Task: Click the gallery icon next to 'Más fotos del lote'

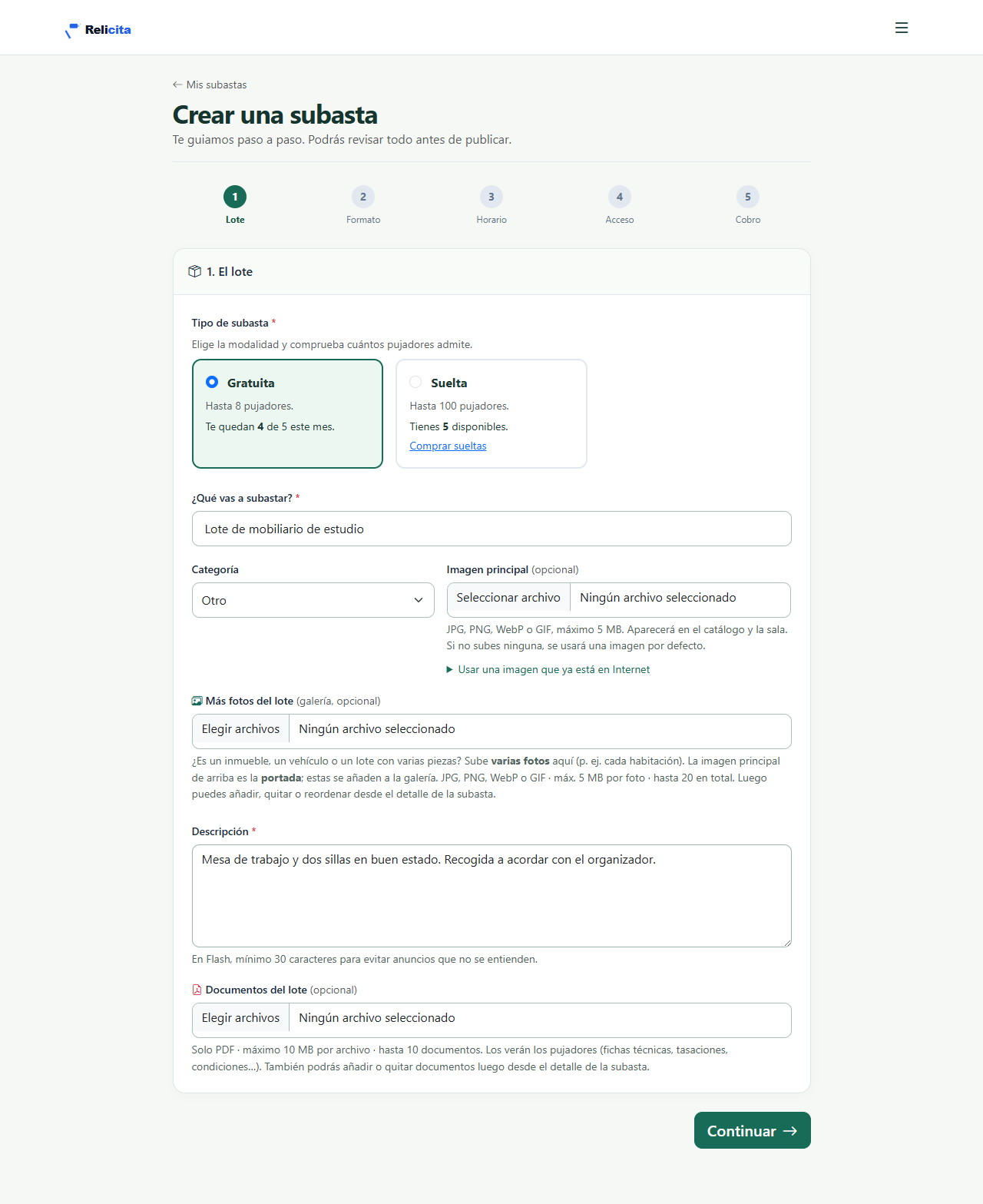Action: click(197, 701)
